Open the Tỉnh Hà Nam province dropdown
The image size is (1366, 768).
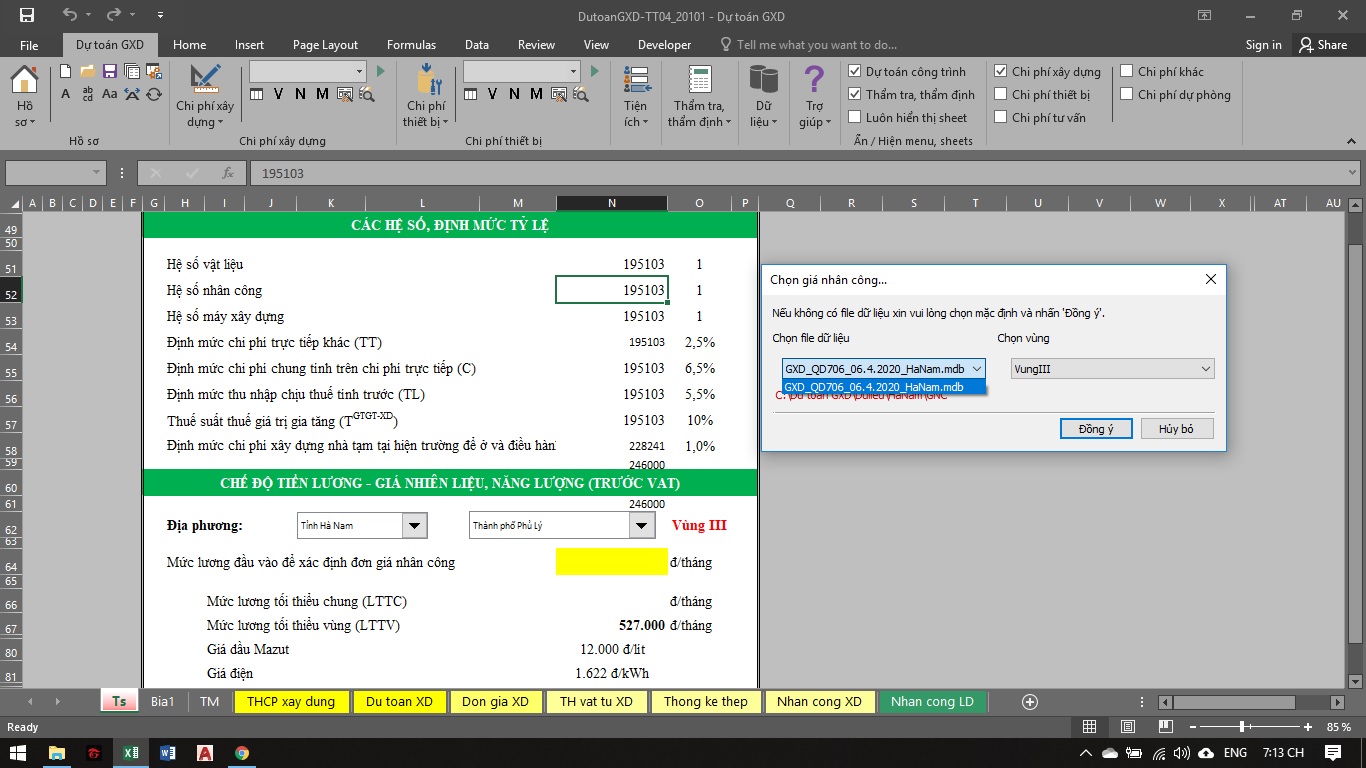click(414, 525)
